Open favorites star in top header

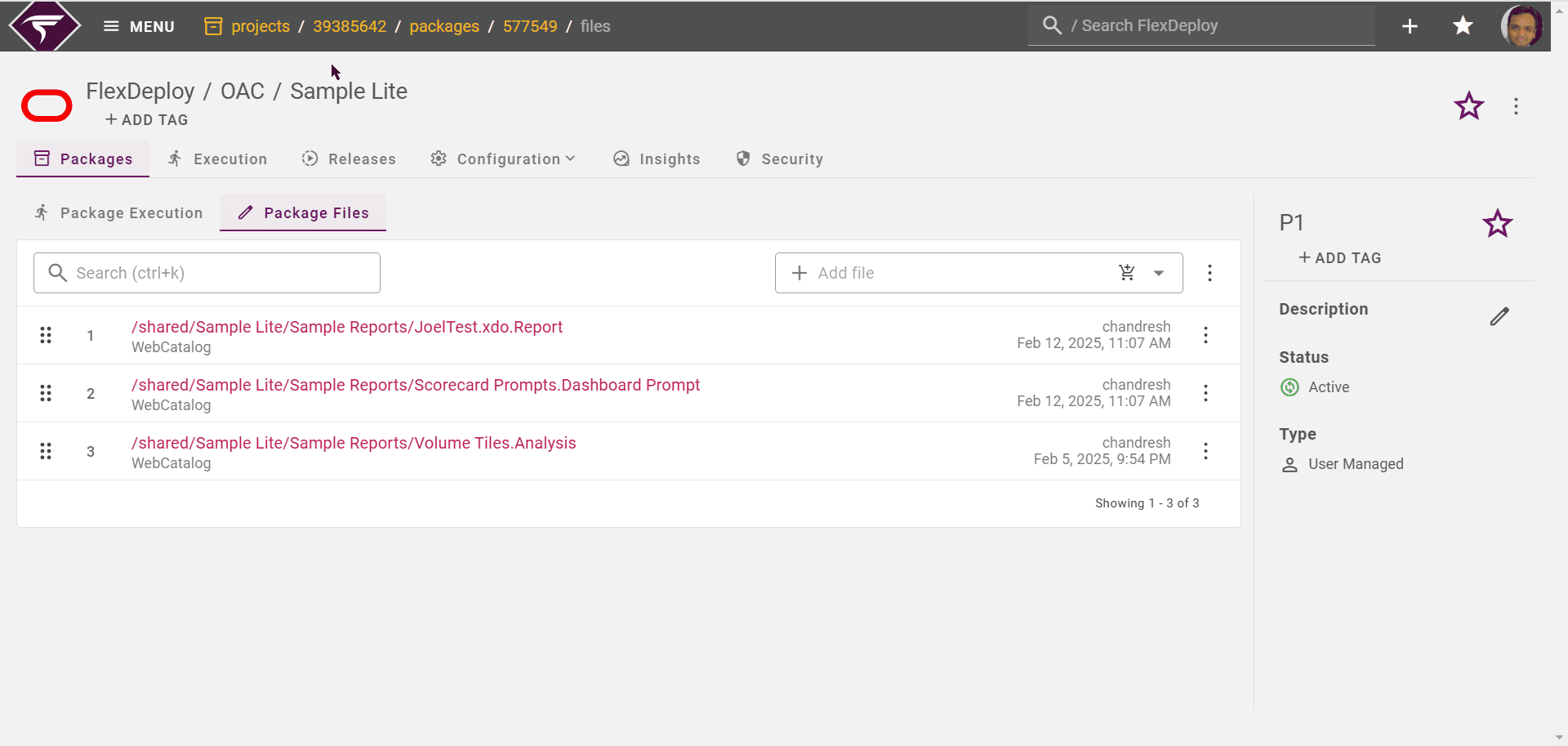tap(1463, 26)
